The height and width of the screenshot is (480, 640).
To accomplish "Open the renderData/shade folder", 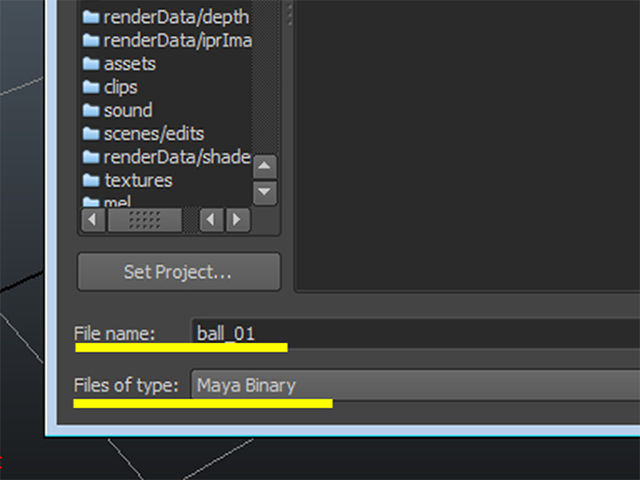I will click(166, 157).
